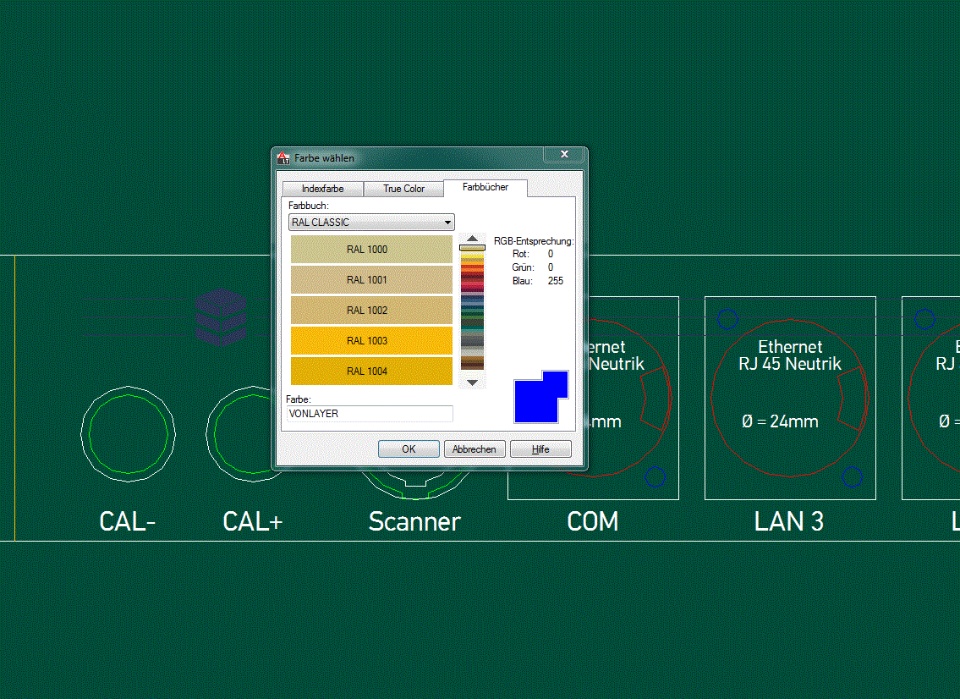Pick the RAL 1001 color swatch
The height and width of the screenshot is (699, 960).
point(371,280)
